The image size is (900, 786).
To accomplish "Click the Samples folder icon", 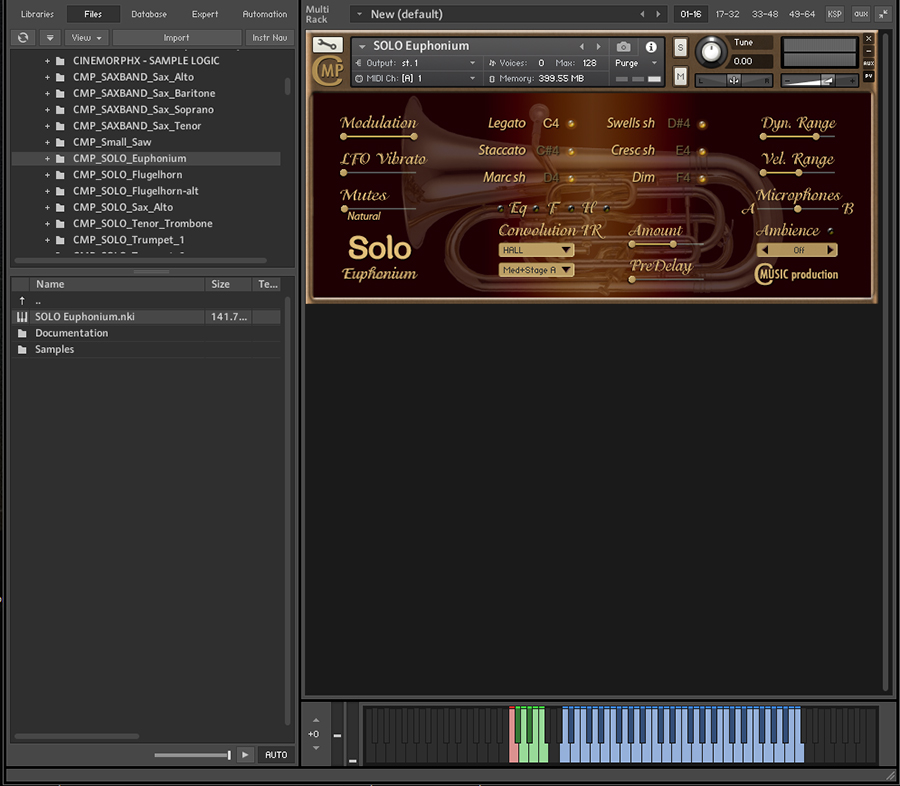I will click(x=22, y=349).
